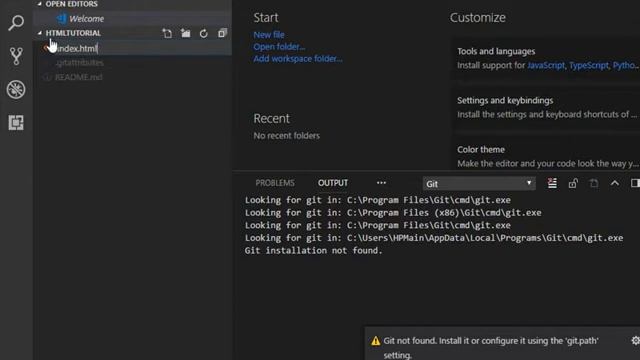Click the New file link
Viewport: 640px width, 360px height.
(x=269, y=35)
